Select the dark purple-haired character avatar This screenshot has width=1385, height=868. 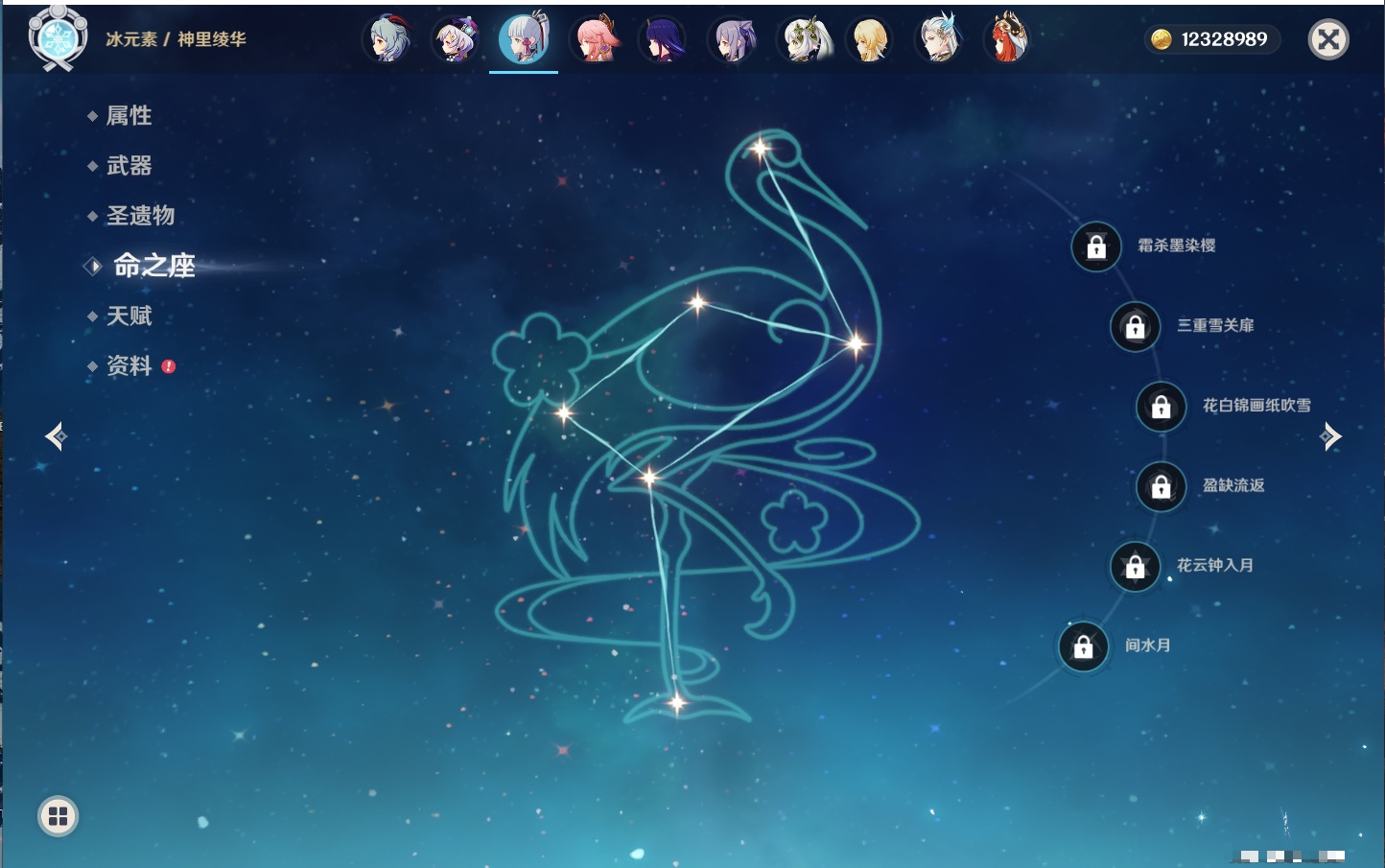[x=664, y=39]
